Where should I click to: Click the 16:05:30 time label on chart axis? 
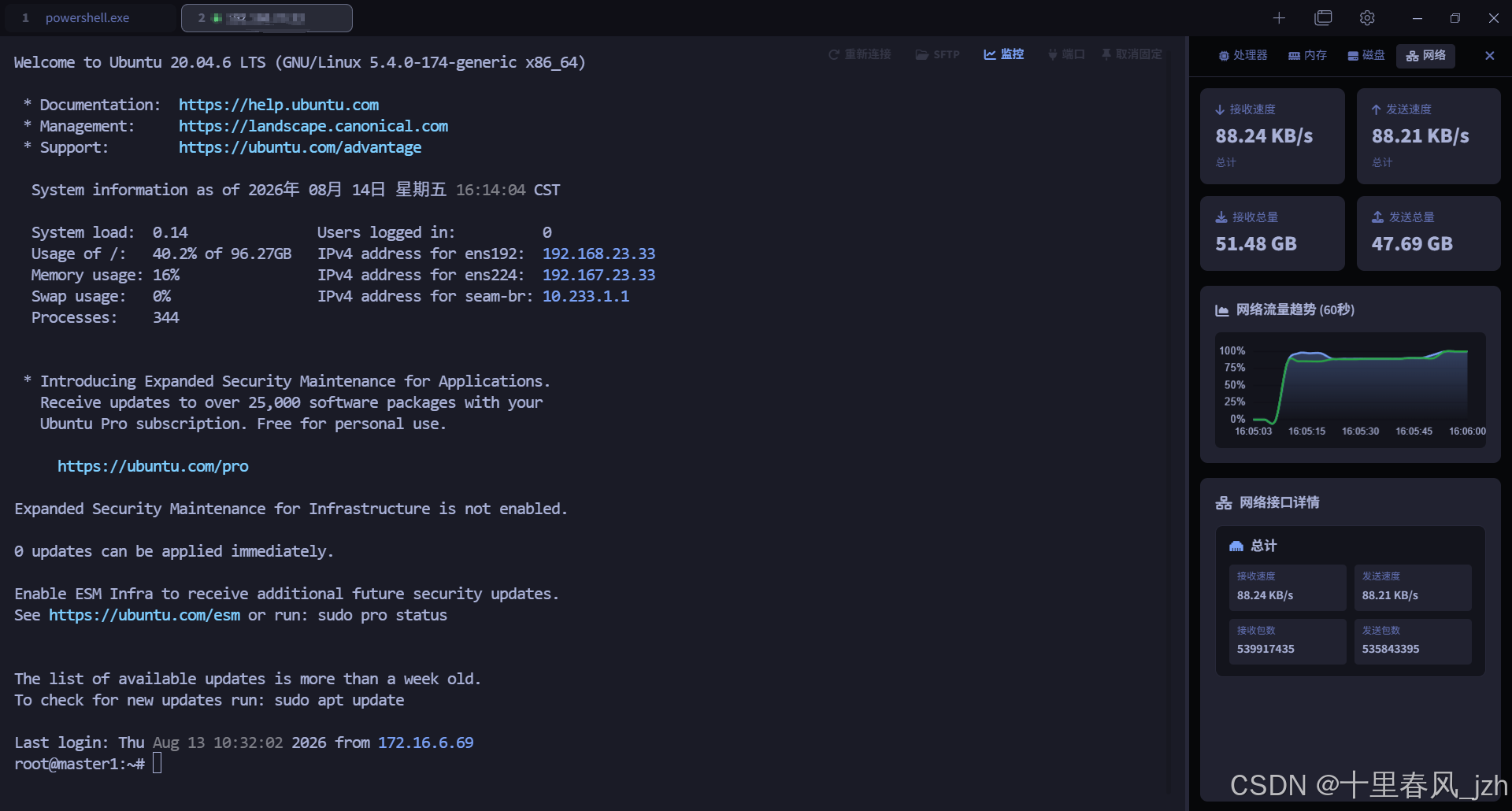pos(1361,431)
